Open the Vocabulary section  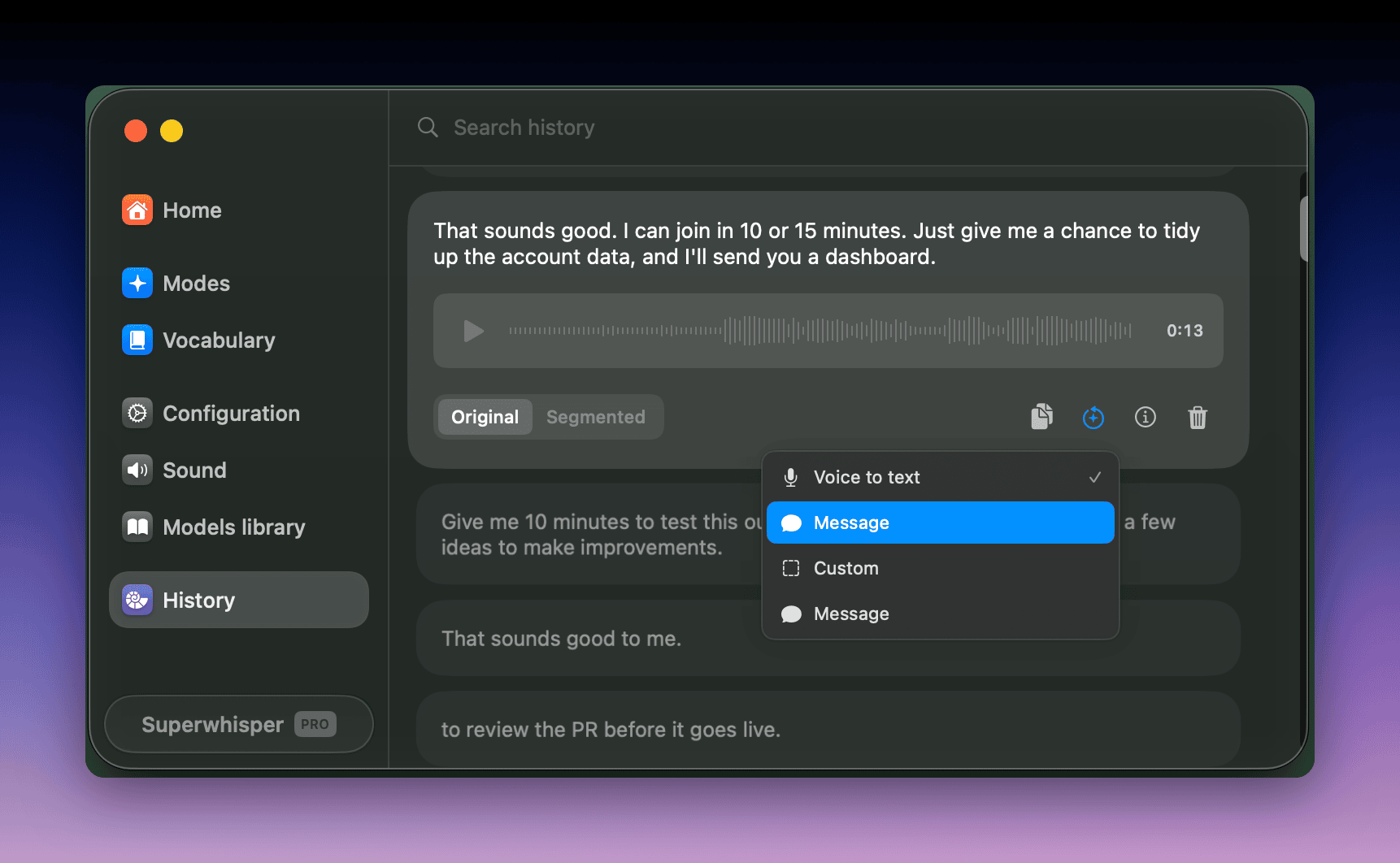(198, 340)
